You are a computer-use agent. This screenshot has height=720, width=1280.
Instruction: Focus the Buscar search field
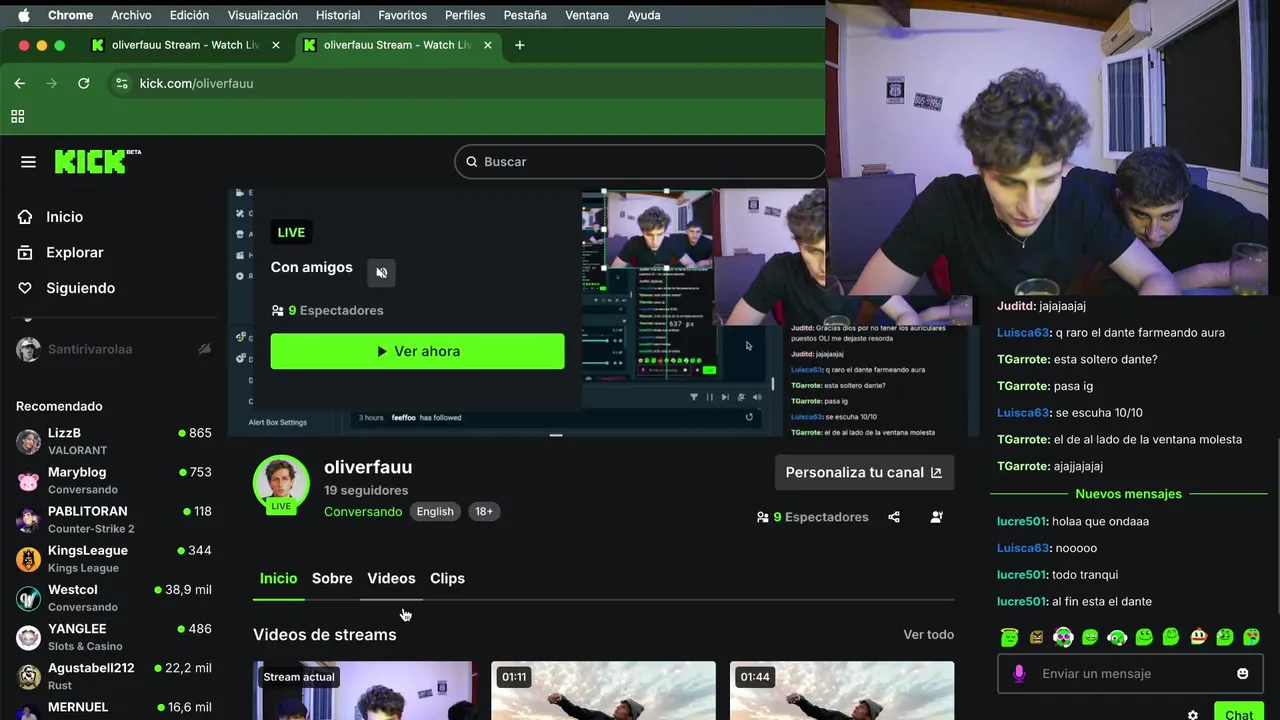tap(640, 162)
